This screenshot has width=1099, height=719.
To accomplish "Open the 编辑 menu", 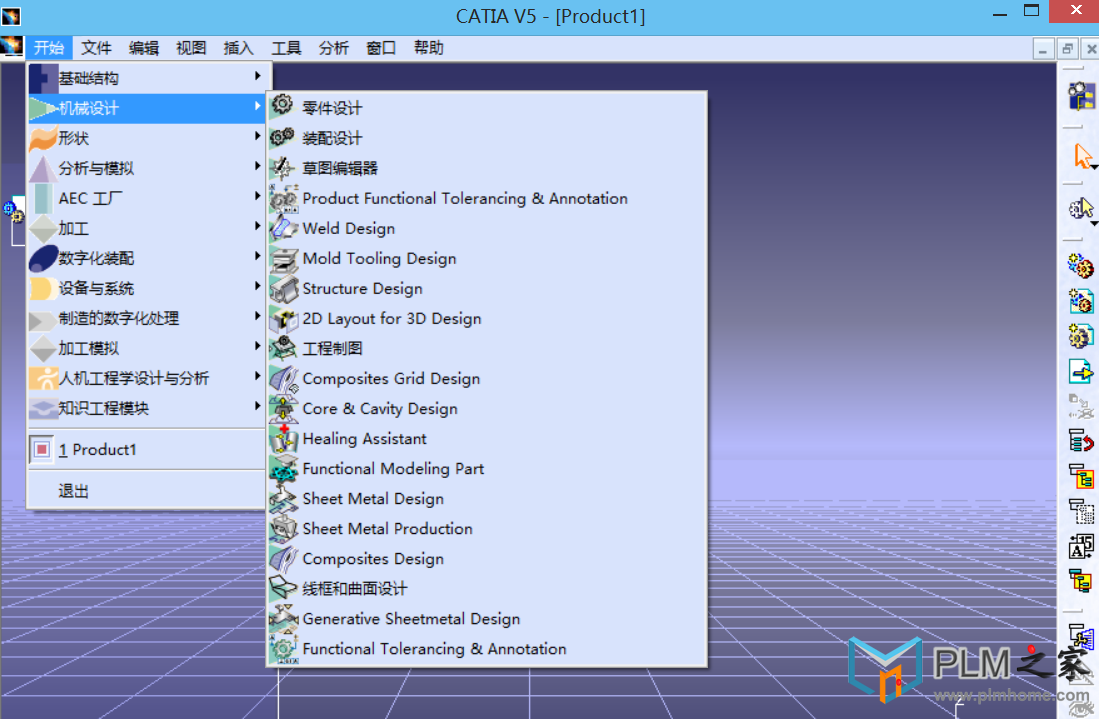I will [144, 48].
